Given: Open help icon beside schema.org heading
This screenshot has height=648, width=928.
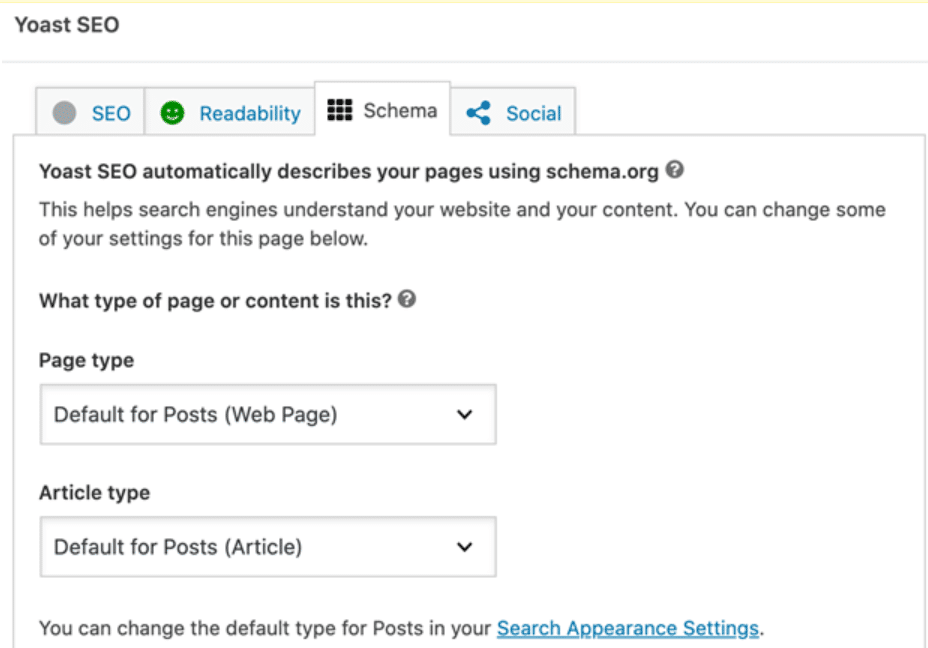Looking at the screenshot, I should pos(675,170).
